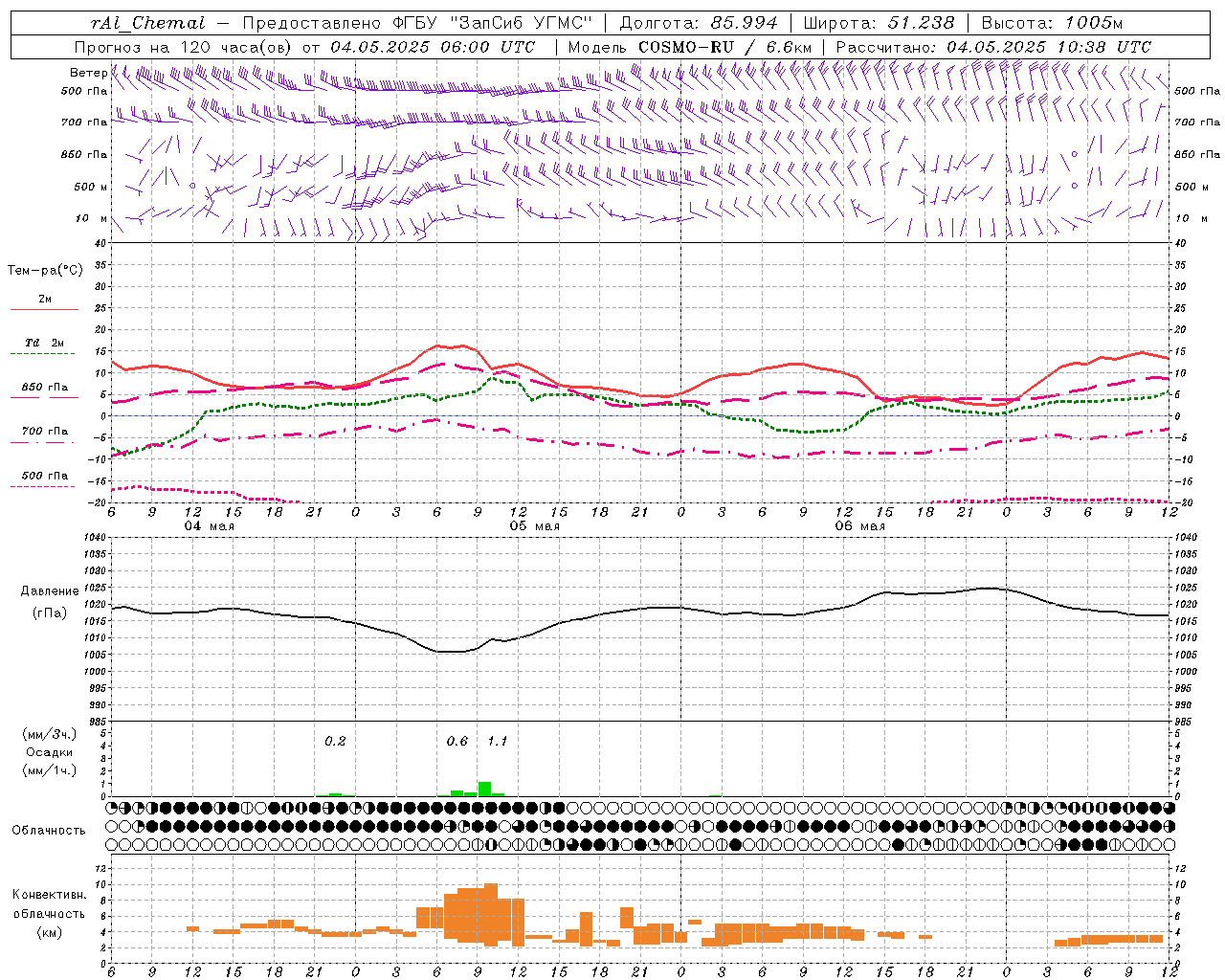Select the latitude value Широта: 51.238
Image resolution: width=1225 pixels, height=980 pixels.
point(879,23)
